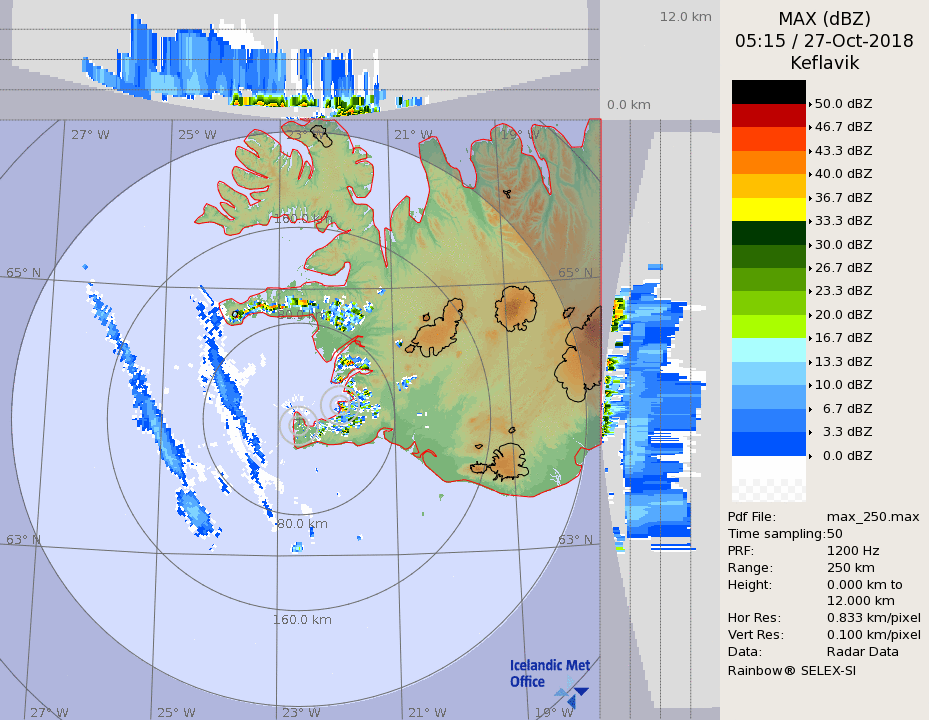This screenshot has width=929, height=720.
Task: Click the 12.0 km height label
Action: (685, 17)
